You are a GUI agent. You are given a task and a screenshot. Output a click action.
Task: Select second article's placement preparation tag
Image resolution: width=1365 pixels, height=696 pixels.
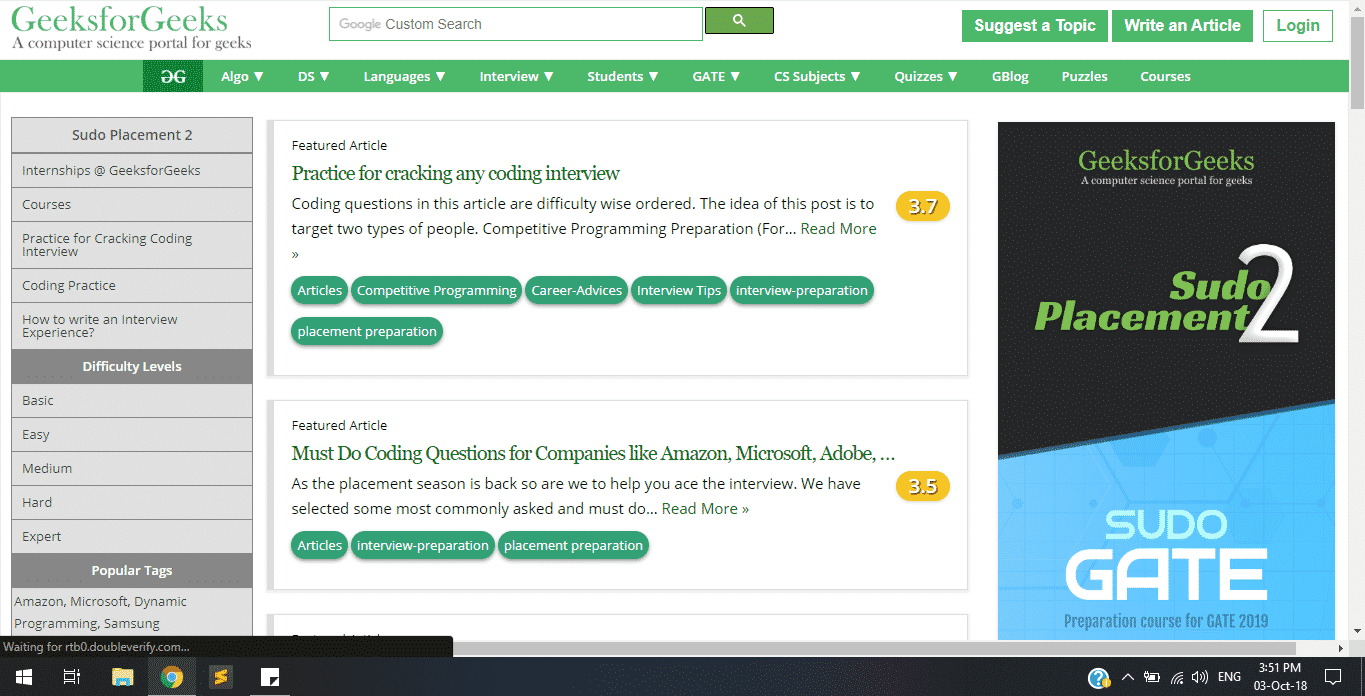click(x=573, y=545)
